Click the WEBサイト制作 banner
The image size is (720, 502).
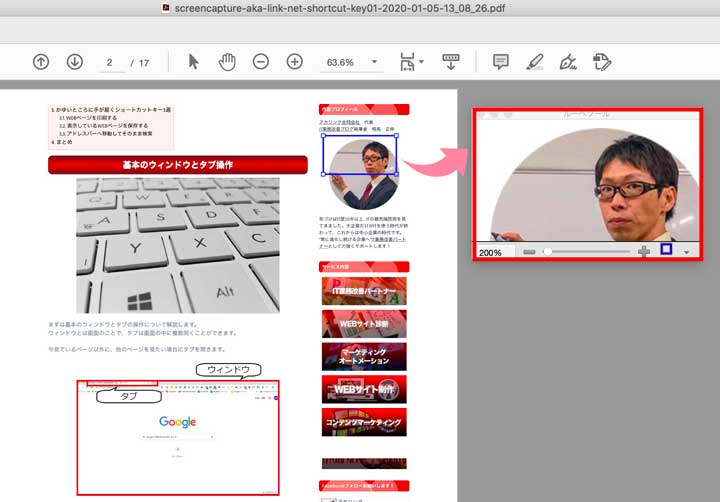coord(364,389)
